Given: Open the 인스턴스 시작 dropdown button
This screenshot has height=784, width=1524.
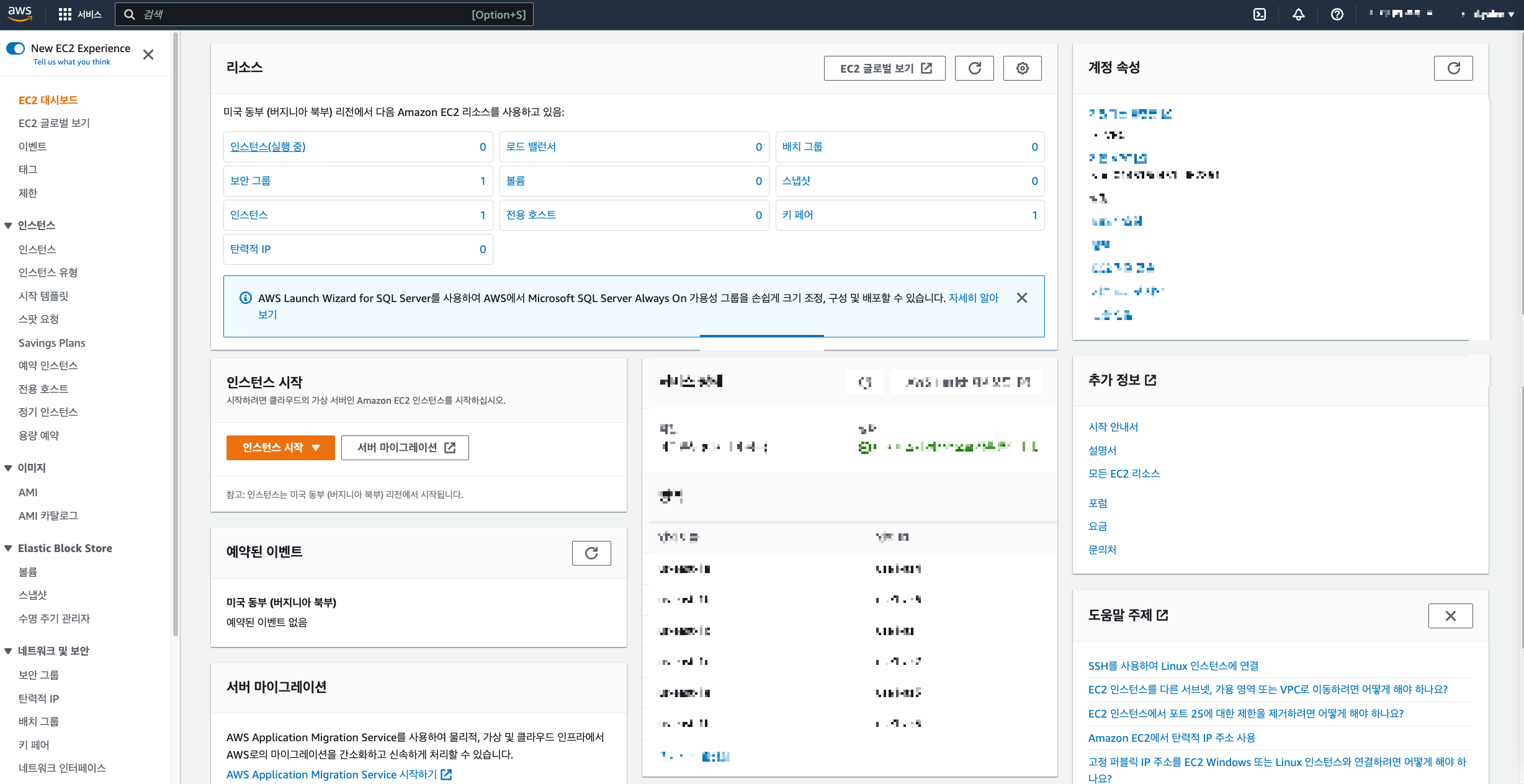Looking at the screenshot, I should point(280,448).
